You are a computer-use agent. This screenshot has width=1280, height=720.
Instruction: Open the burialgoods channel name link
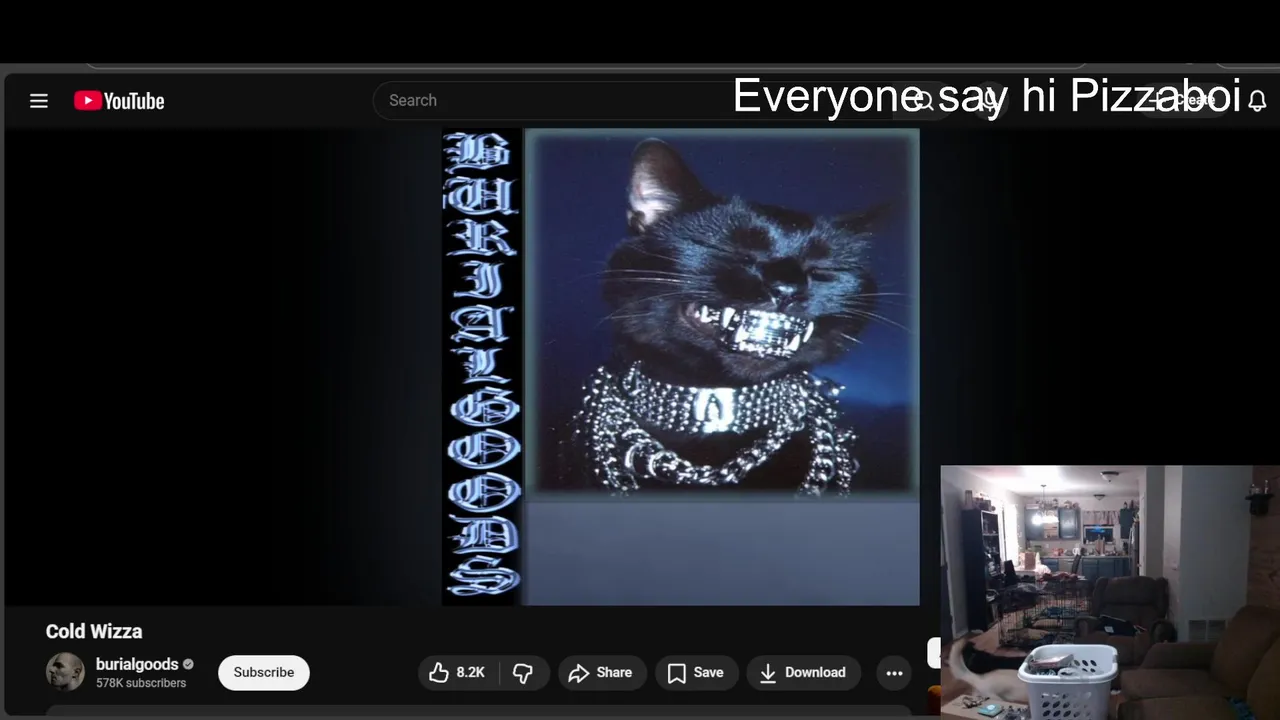pos(137,664)
